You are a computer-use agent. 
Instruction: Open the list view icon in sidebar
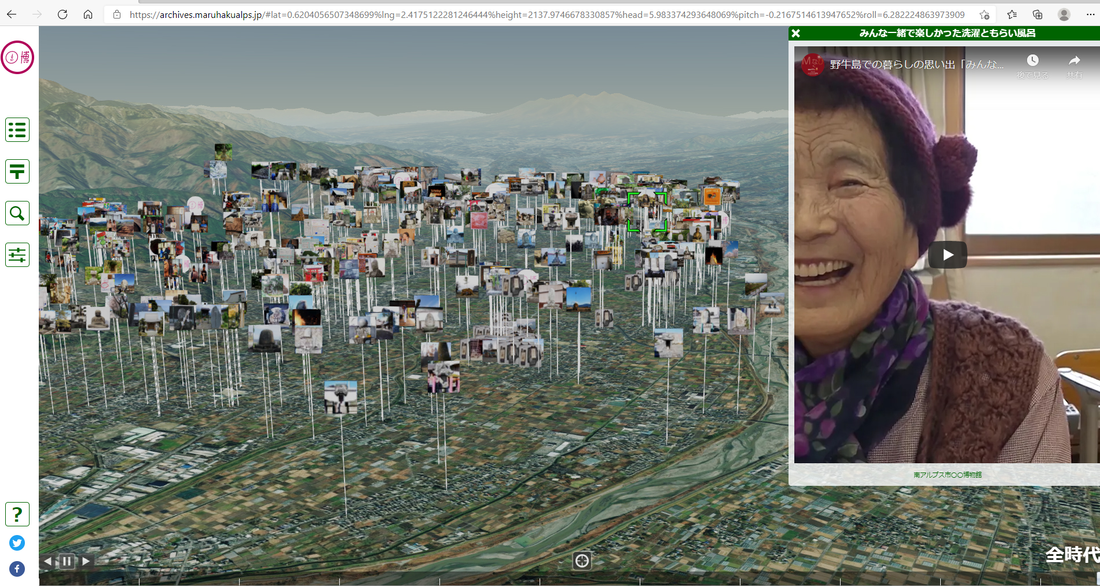click(x=17, y=129)
